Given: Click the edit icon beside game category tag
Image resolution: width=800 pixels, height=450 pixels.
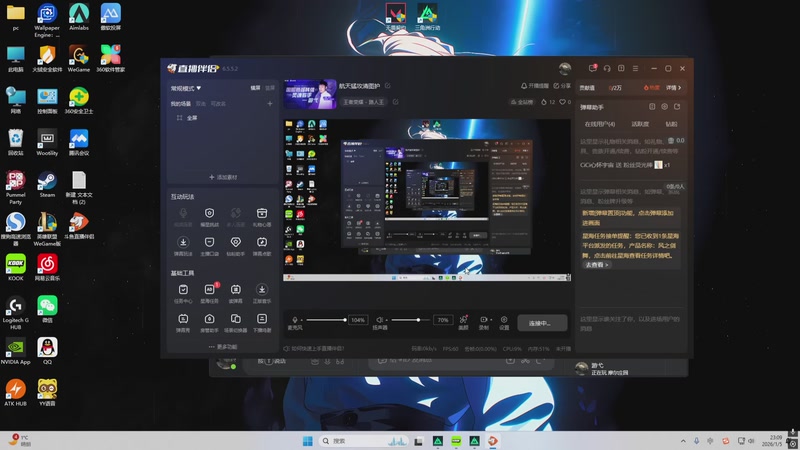Looking at the screenshot, I should [x=395, y=102].
